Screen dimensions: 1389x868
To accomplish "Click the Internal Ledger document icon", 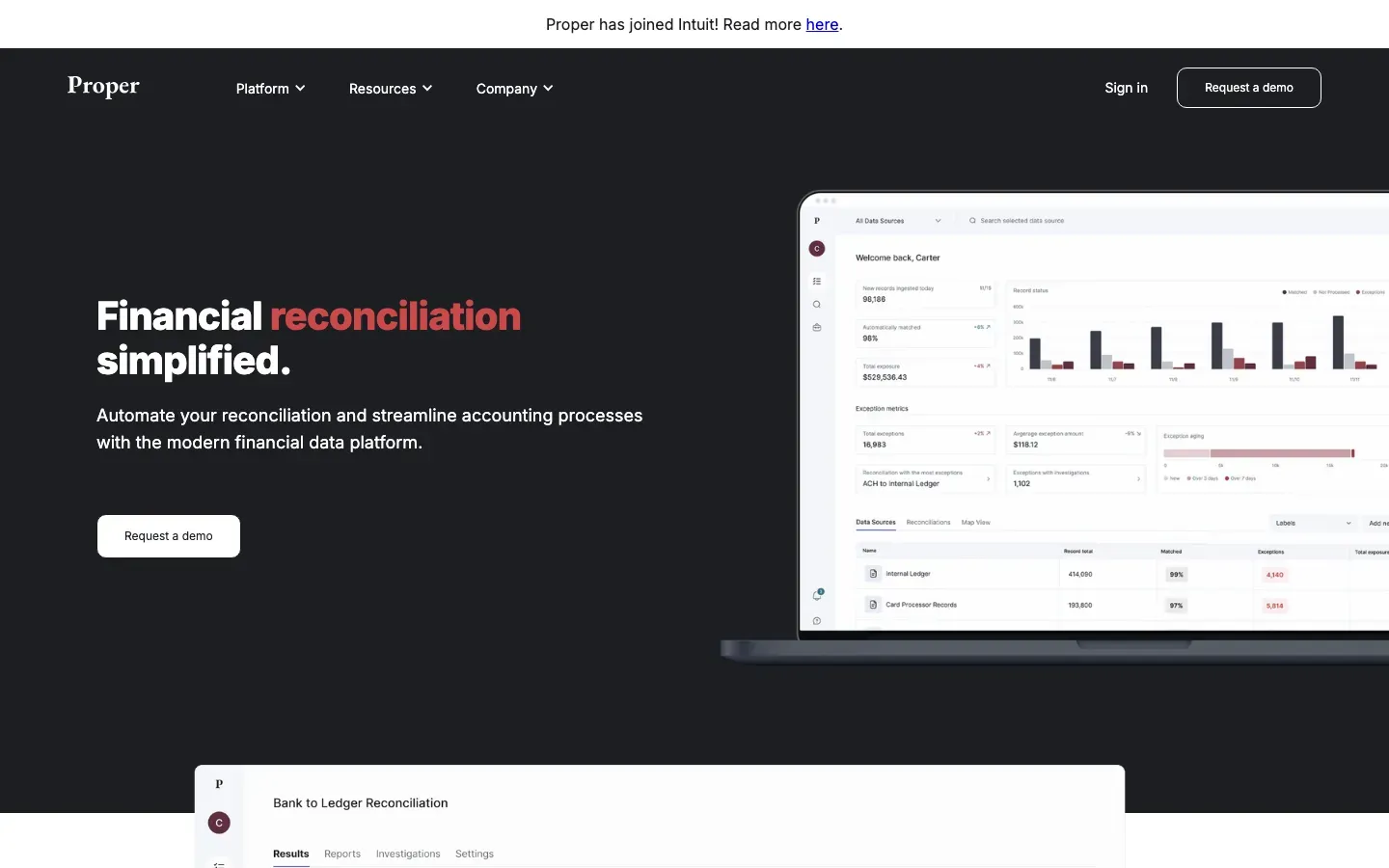I will (873, 574).
